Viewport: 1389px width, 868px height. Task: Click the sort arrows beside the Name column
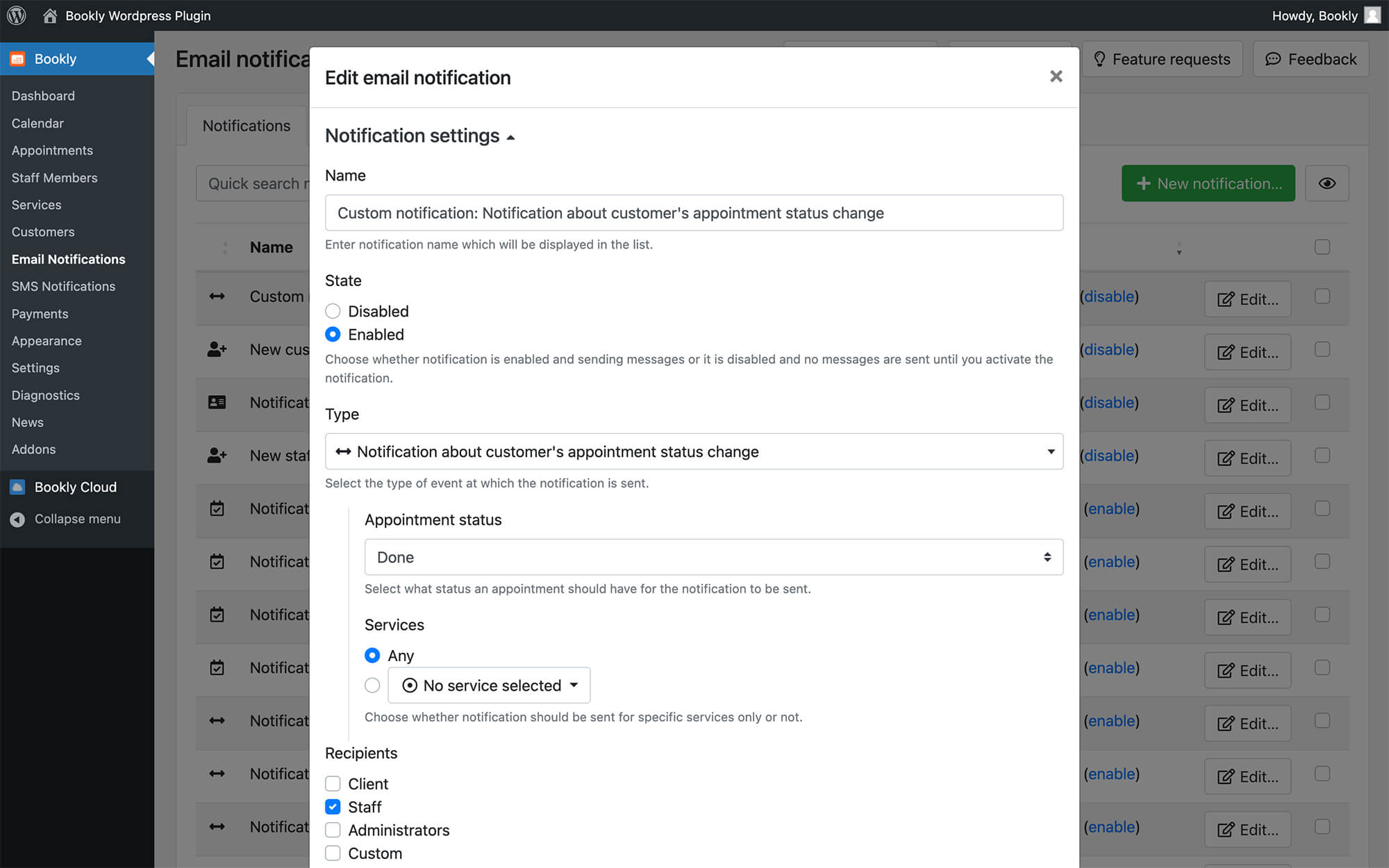pyautogui.click(x=224, y=247)
